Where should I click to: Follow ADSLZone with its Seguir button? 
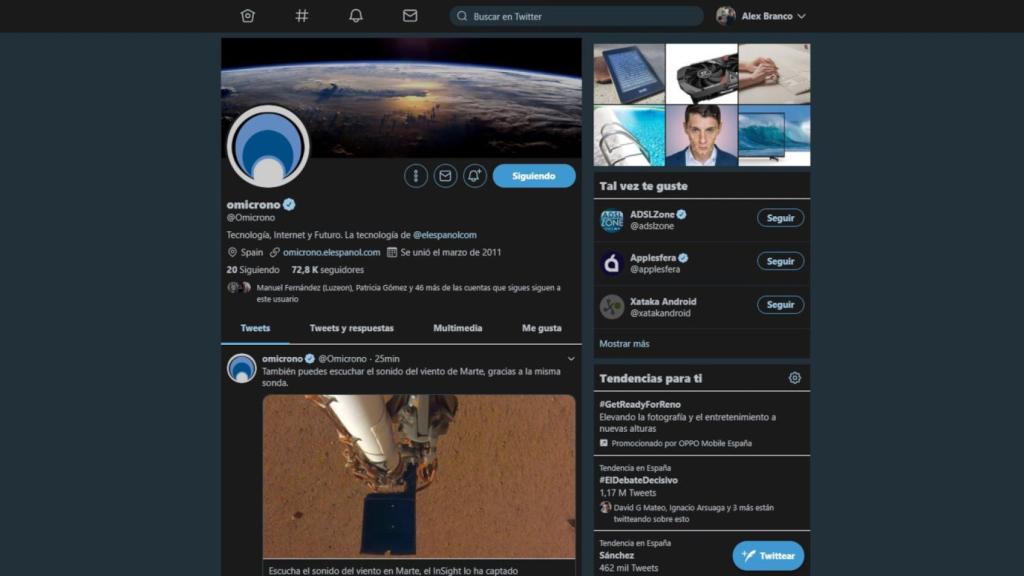tap(778, 218)
